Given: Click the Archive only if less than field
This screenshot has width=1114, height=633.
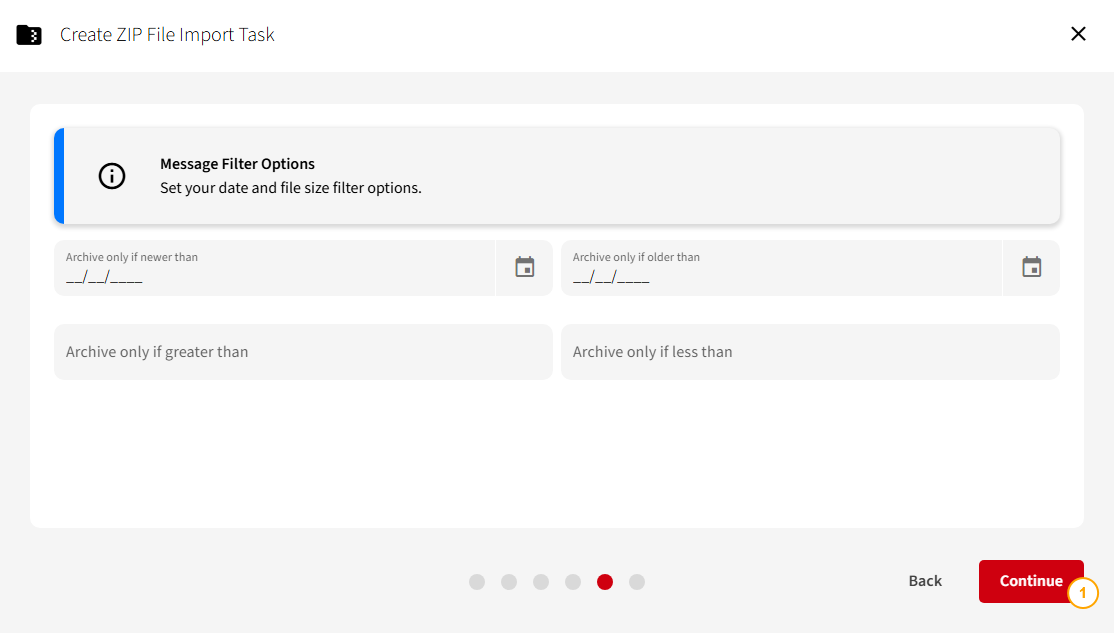Looking at the screenshot, I should [810, 352].
